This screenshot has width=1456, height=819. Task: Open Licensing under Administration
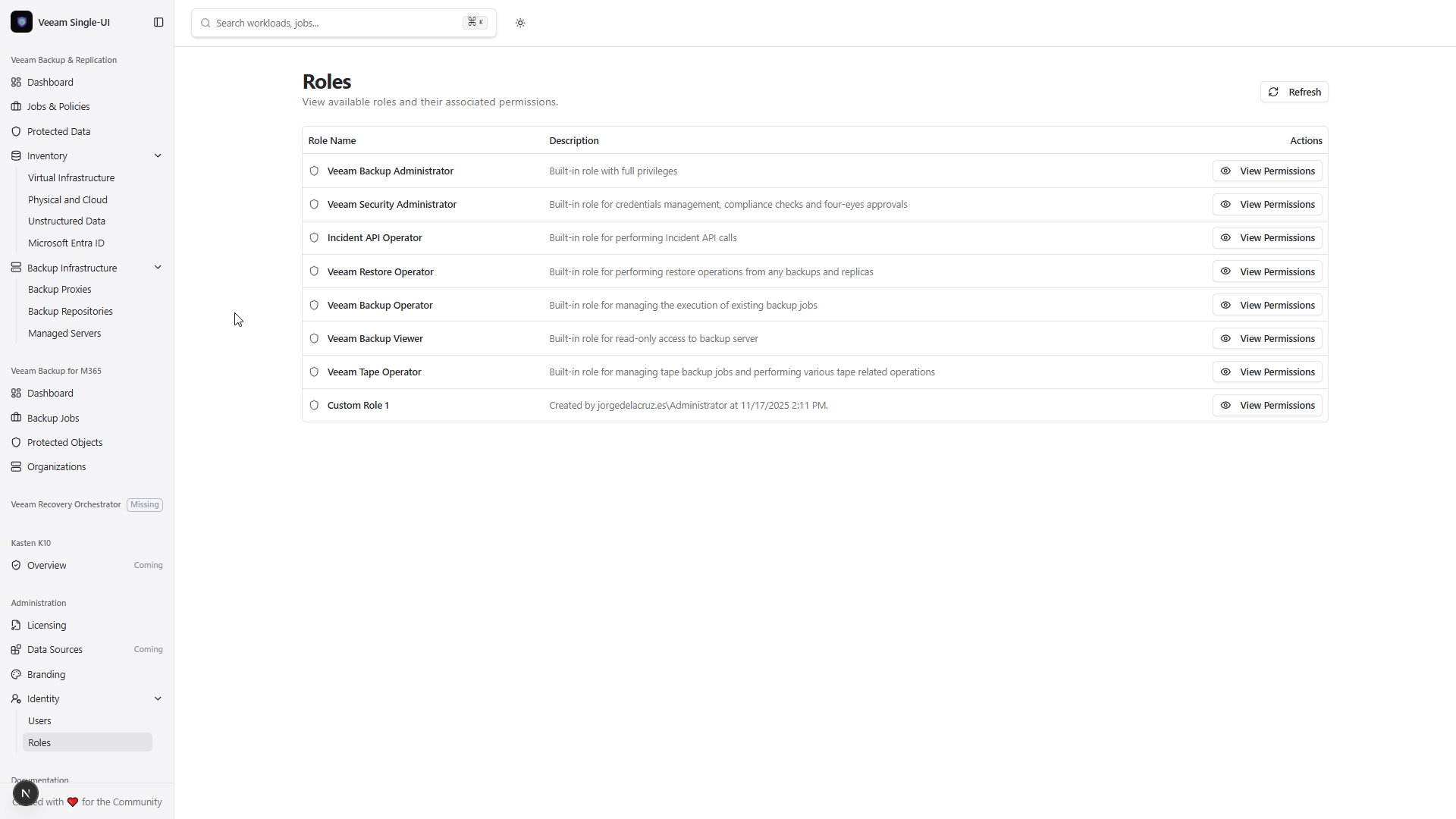pos(45,625)
